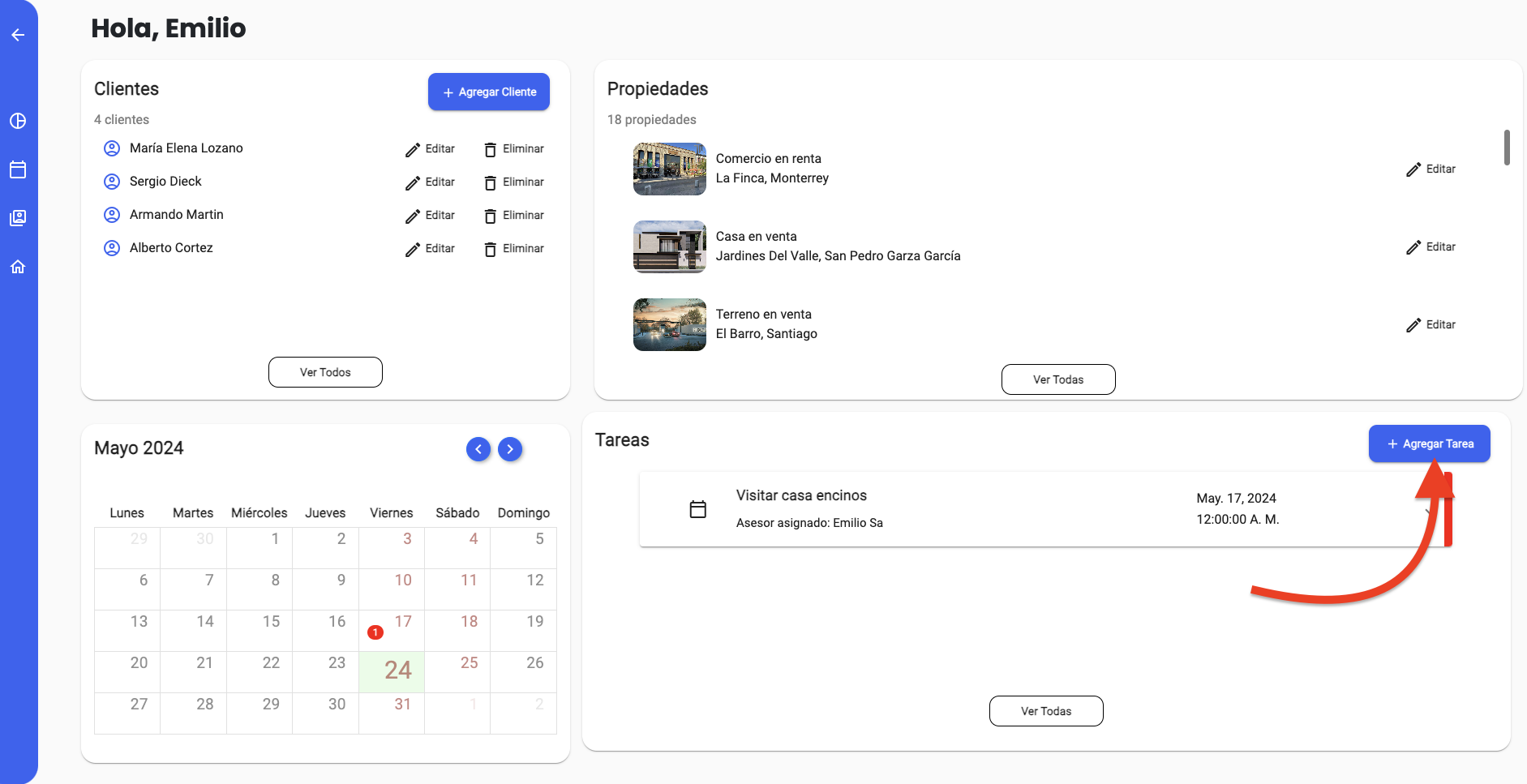Open the contacts icon in the sidebar
Image resolution: width=1527 pixels, height=784 pixels.
[18, 218]
